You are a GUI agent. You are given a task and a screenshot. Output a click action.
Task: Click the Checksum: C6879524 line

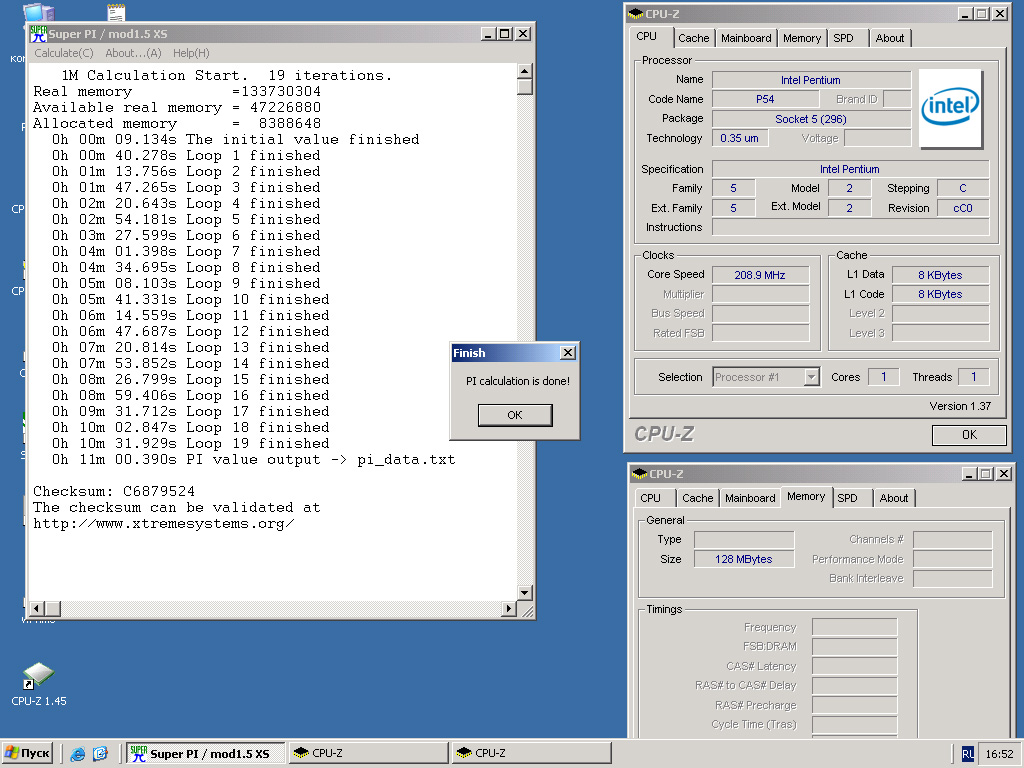114,492
